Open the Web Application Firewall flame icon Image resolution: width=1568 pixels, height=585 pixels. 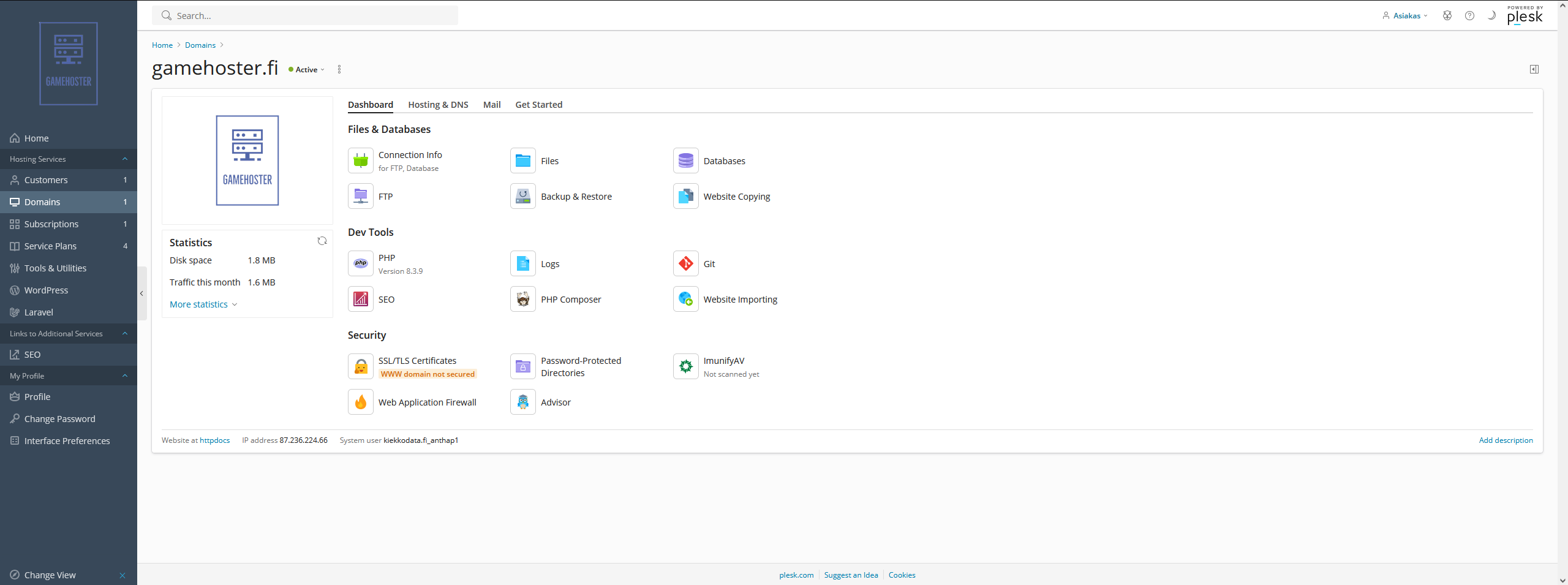tap(361, 402)
